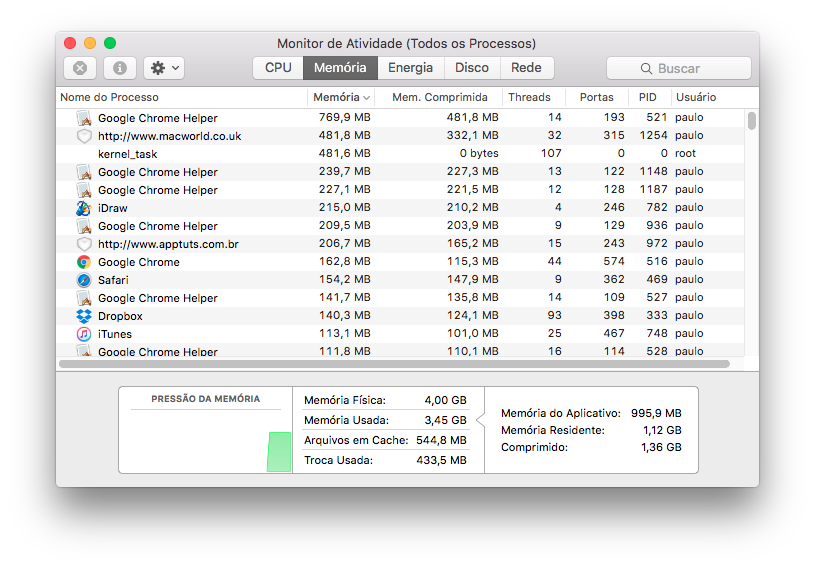Click icon of Google Chrome Helper 239,7 MB
This screenshot has height=567, width=815.
(84, 172)
